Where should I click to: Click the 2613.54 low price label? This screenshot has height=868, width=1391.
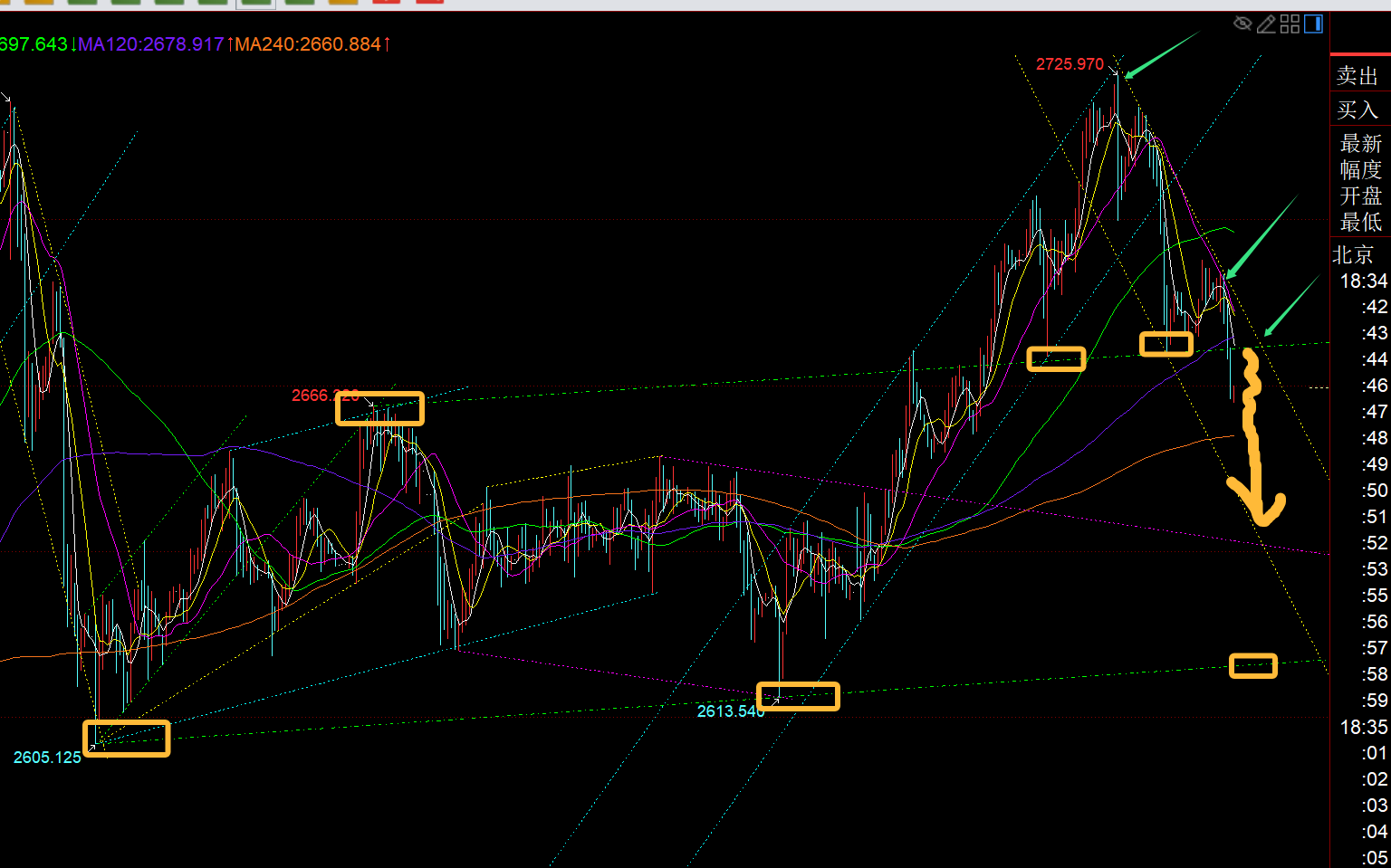(730, 711)
